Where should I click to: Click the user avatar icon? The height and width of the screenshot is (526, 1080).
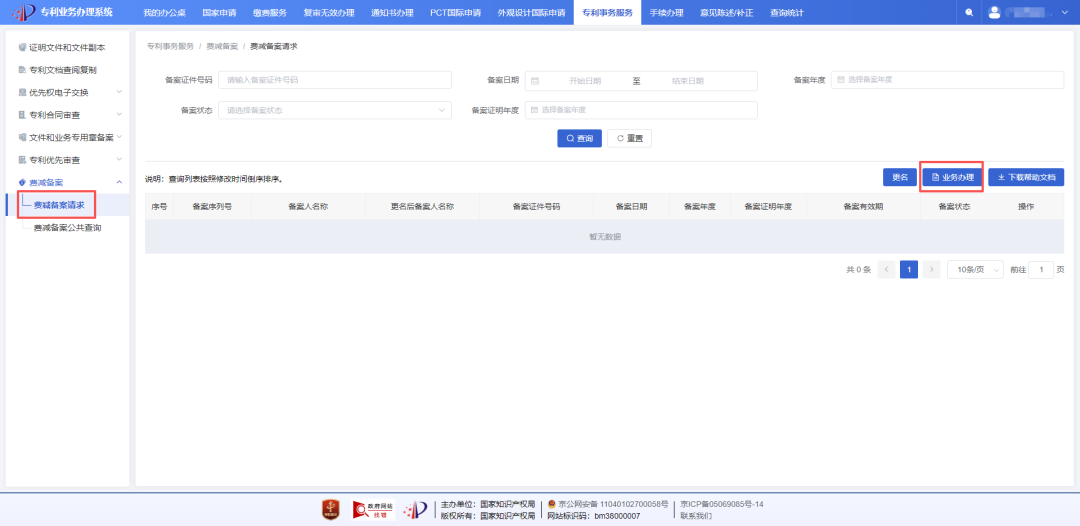(994, 12)
